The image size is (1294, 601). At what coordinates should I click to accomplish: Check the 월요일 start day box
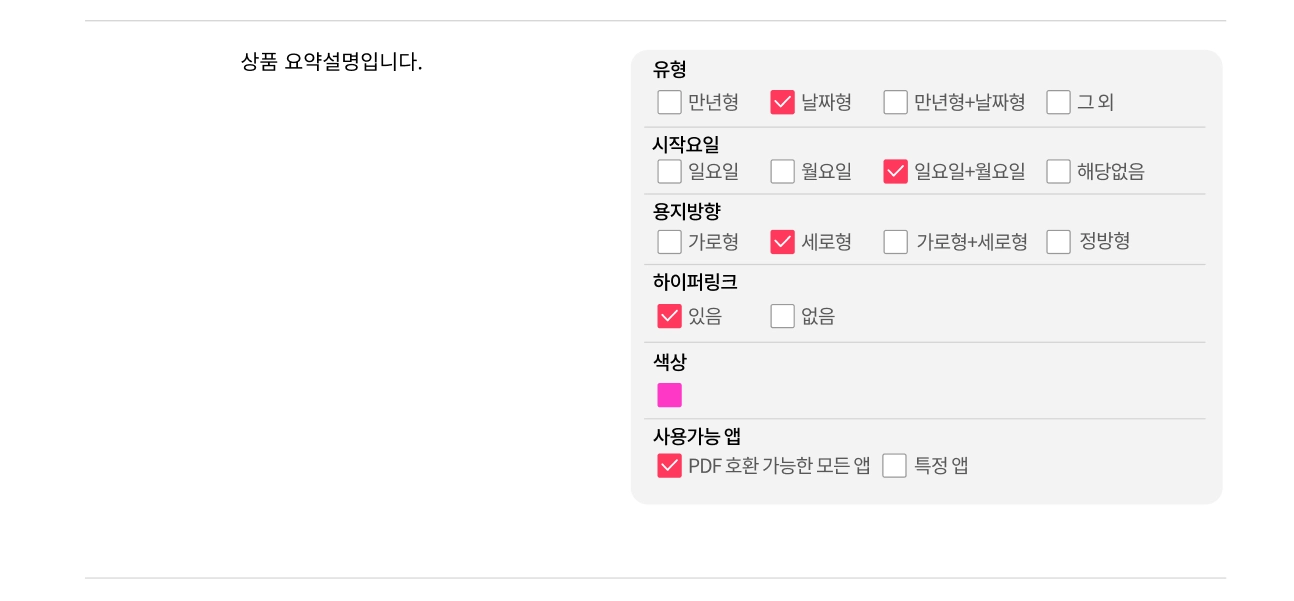click(782, 171)
